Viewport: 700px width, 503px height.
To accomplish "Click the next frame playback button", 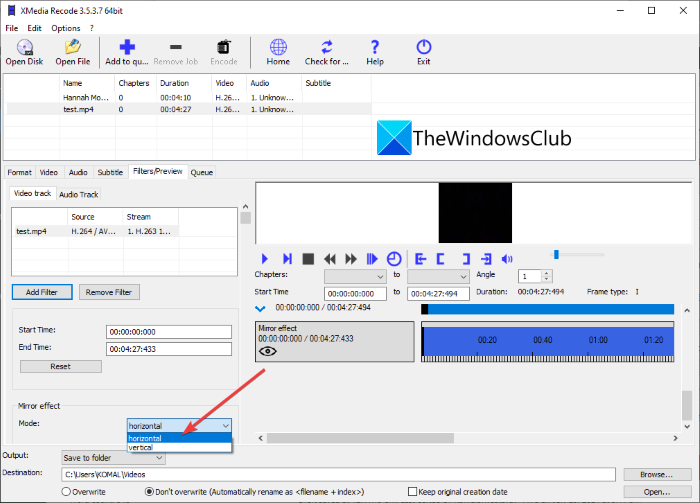I will coord(287,259).
